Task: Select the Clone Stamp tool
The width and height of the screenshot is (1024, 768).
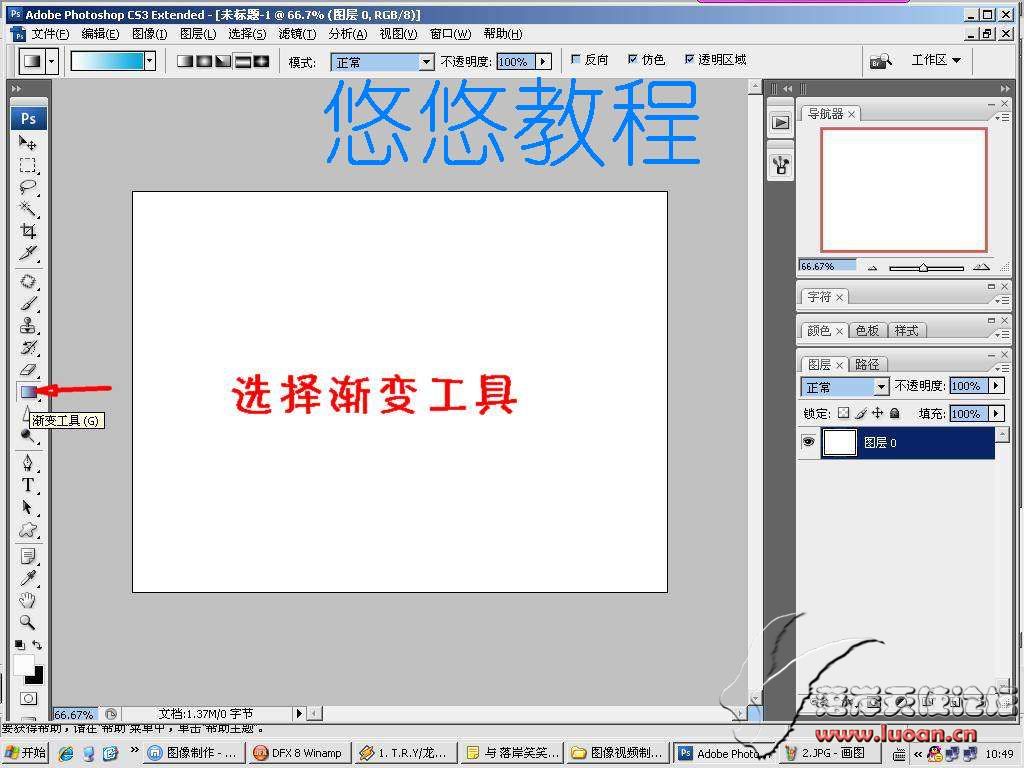Action: pyautogui.click(x=27, y=325)
